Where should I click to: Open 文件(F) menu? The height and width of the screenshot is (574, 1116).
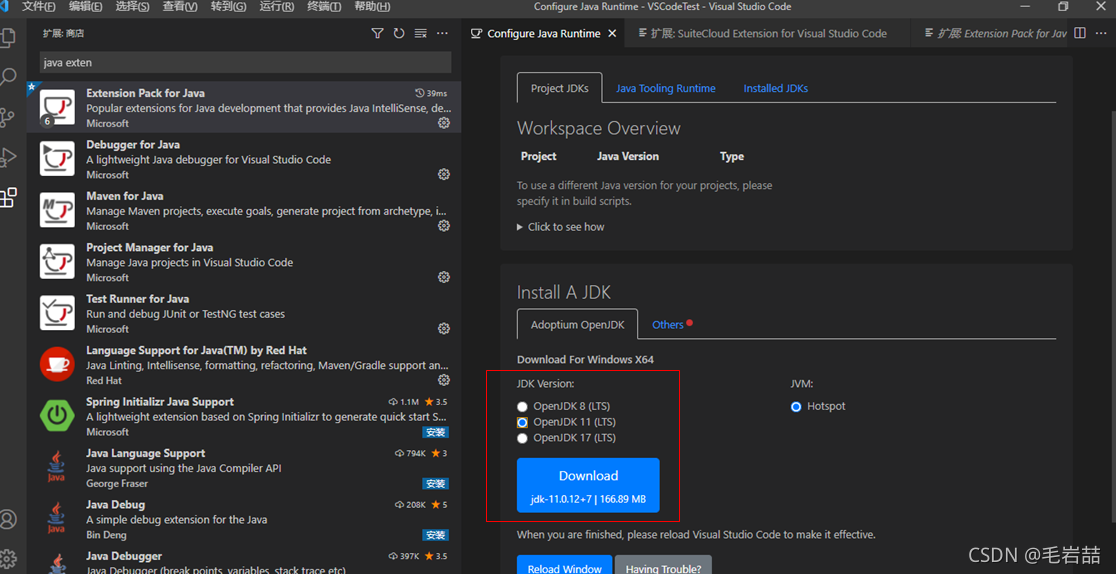click(38, 6)
